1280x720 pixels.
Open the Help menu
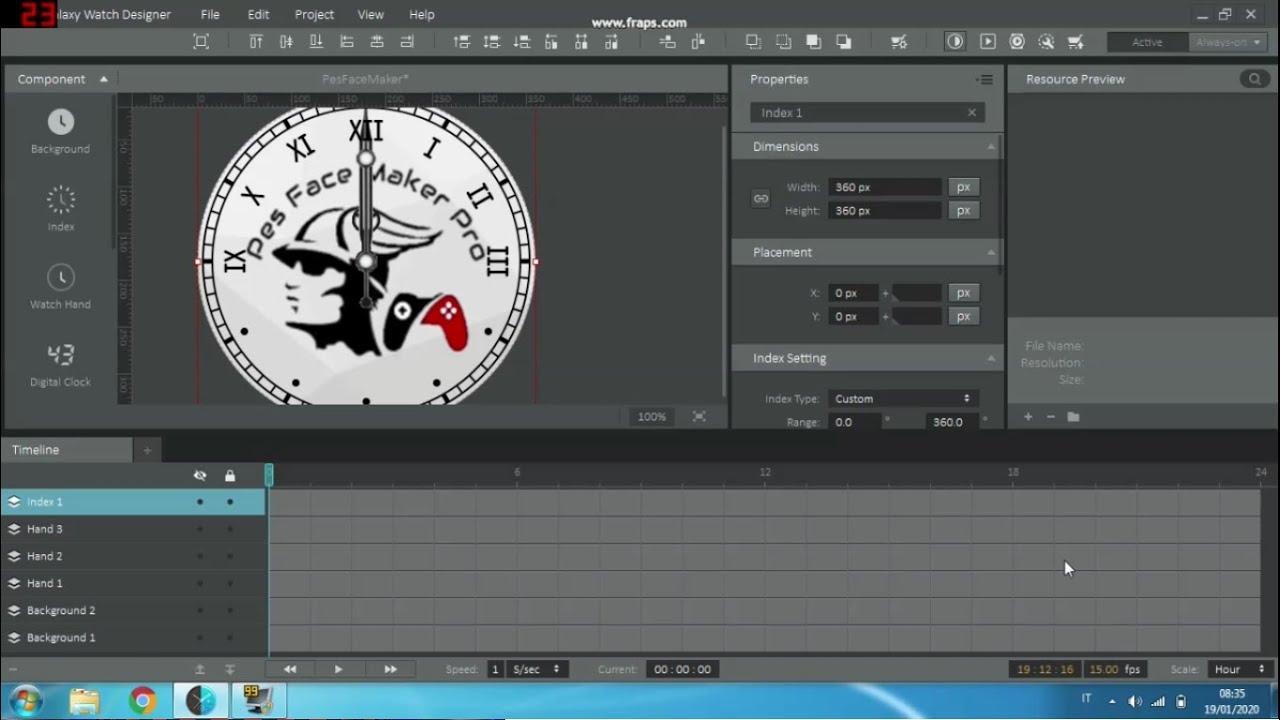coord(422,14)
